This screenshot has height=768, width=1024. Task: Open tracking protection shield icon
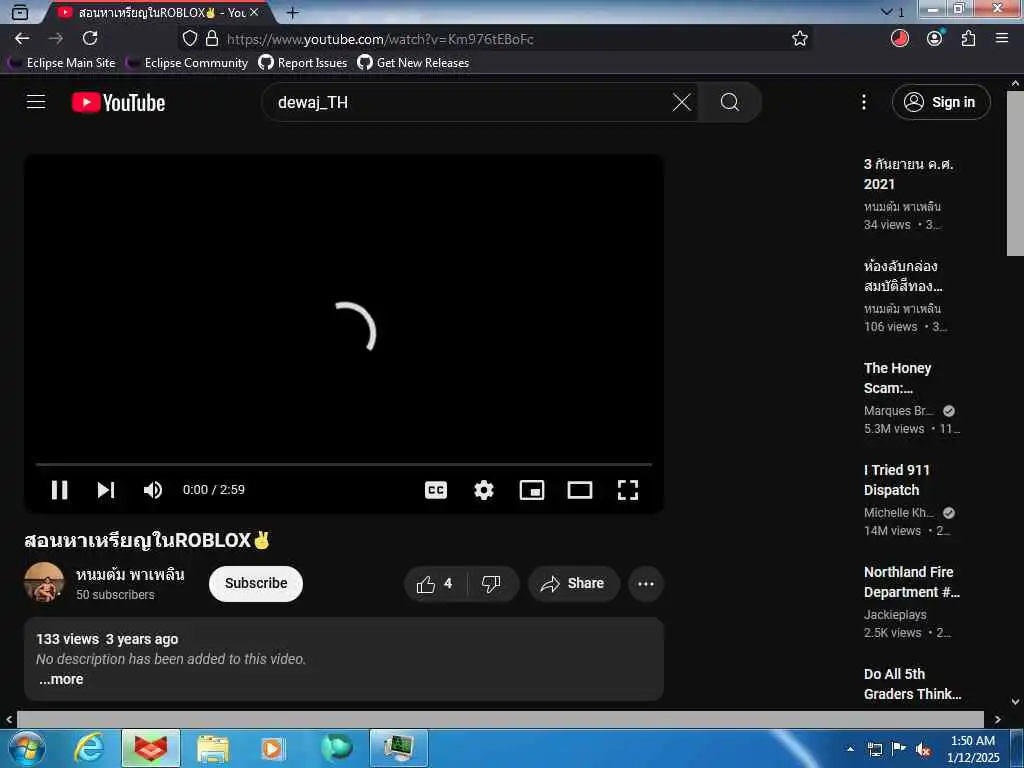[x=189, y=39]
